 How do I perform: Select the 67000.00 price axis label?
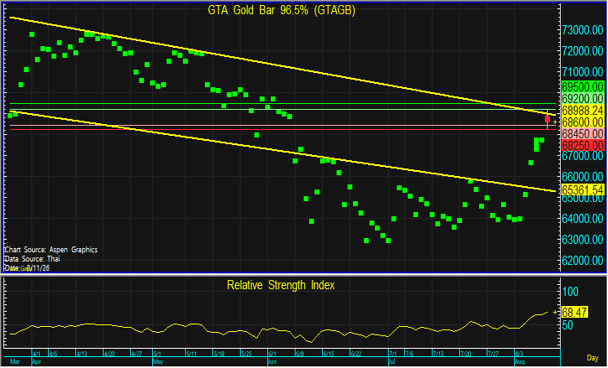pyautogui.click(x=583, y=156)
